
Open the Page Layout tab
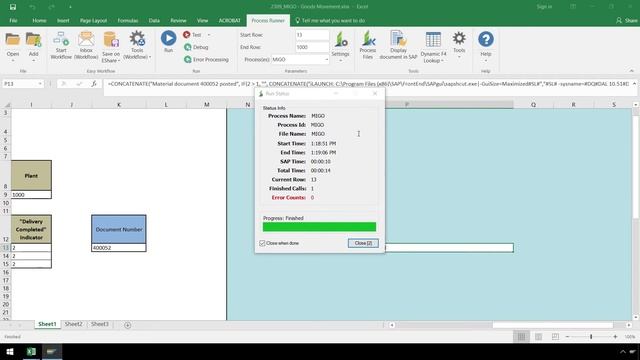point(93,20)
